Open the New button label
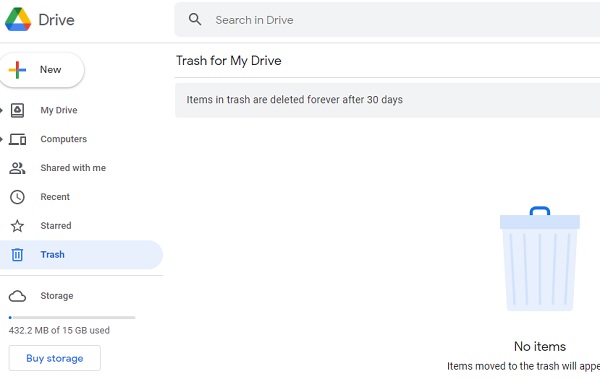600x379 pixels. point(51,70)
